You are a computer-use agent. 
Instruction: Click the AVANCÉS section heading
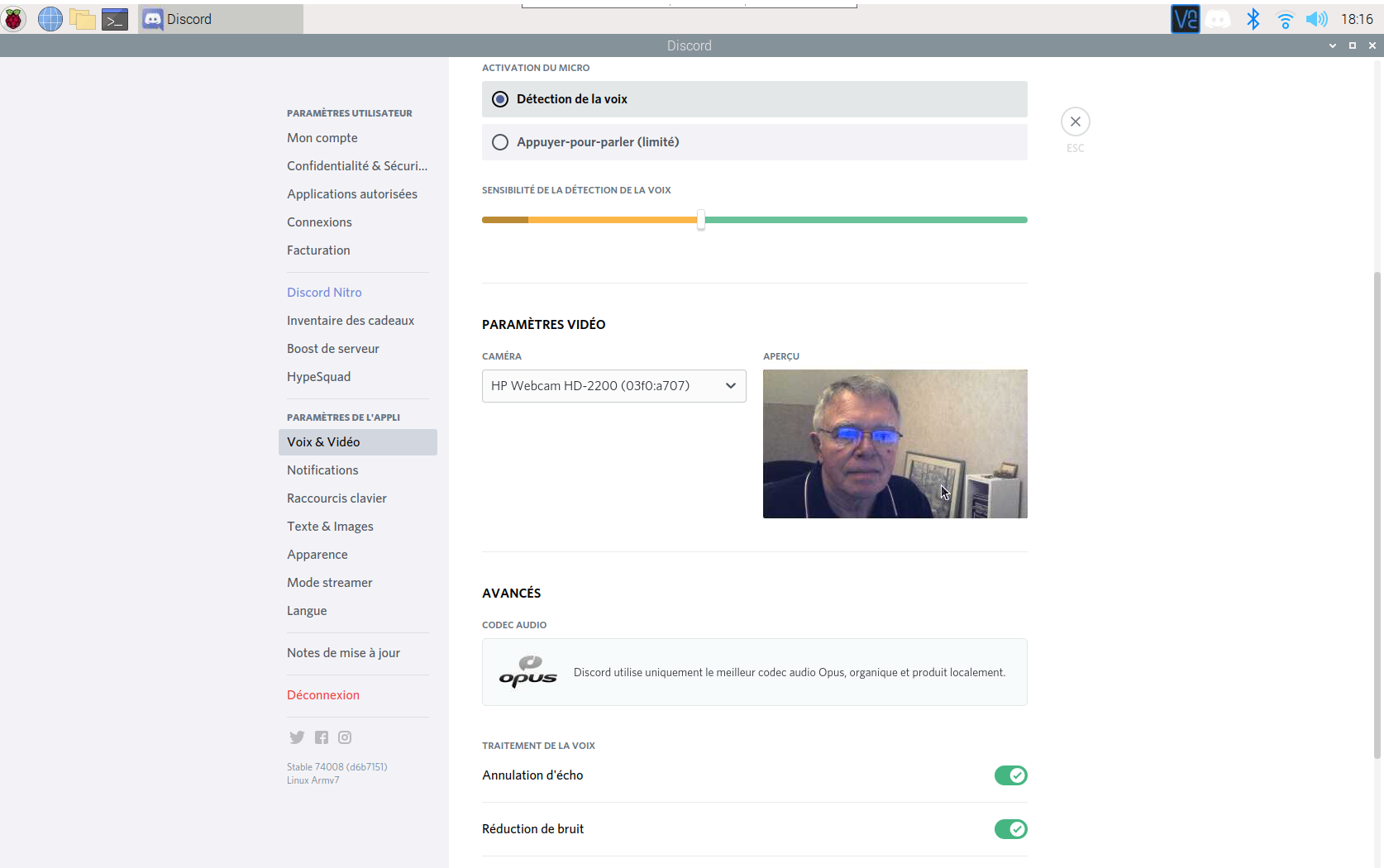pyautogui.click(x=511, y=594)
